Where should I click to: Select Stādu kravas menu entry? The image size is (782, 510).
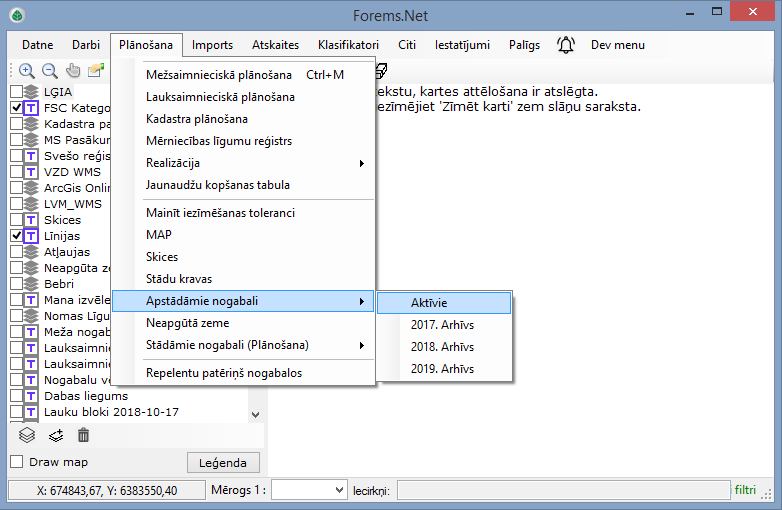(243, 279)
